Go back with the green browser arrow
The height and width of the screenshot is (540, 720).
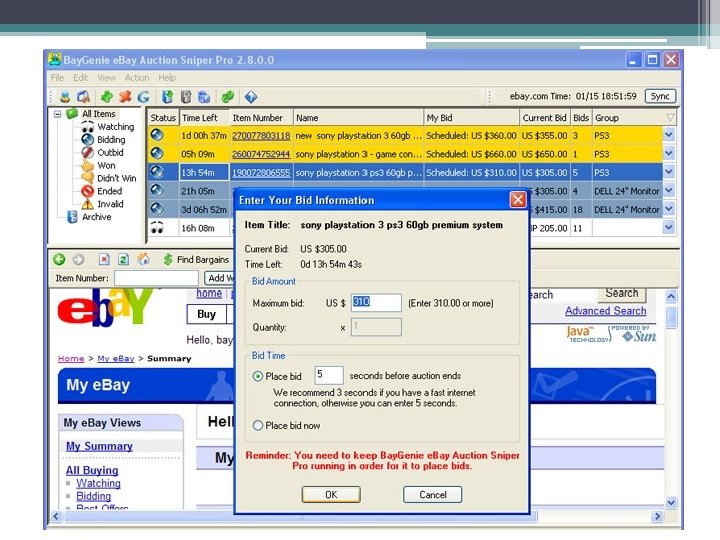[59, 259]
